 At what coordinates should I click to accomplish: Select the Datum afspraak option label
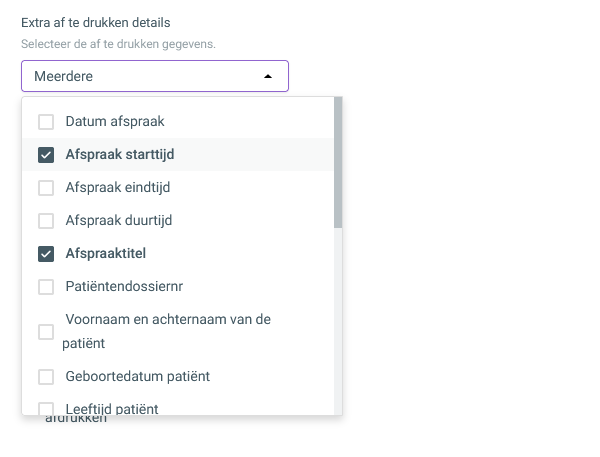point(115,122)
